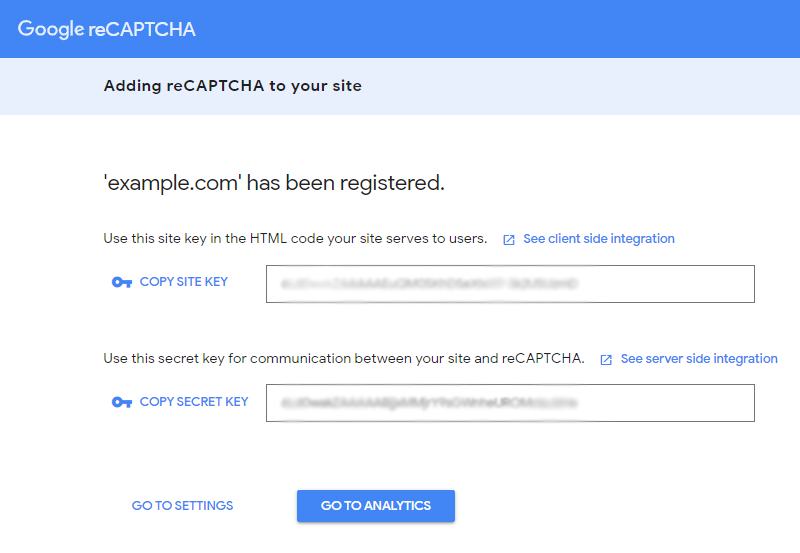800x553 pixels.
Task: Click external-link icon for client side integration
Action: point(509,240)
